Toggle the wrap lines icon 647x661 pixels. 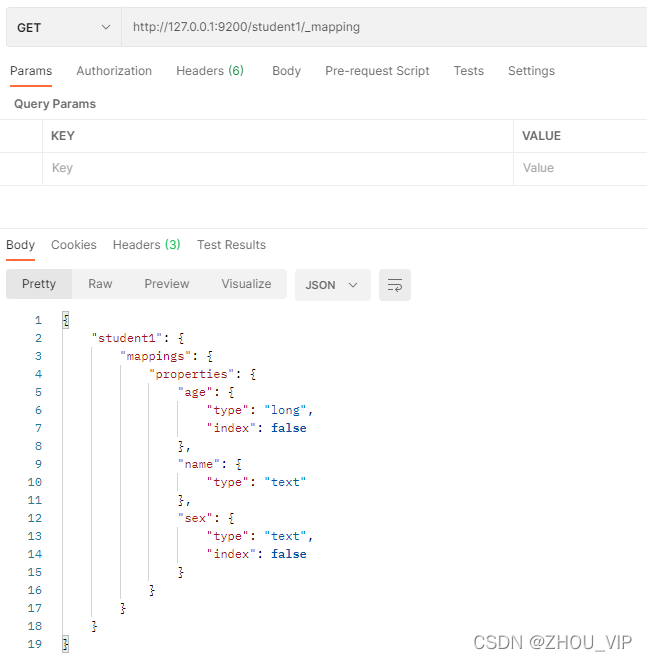[395, 285]
